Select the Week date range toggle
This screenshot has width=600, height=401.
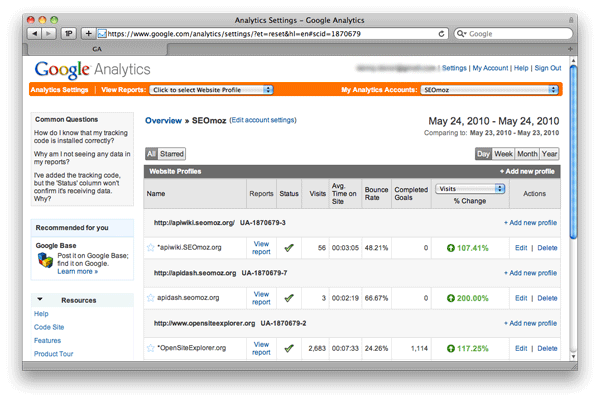click(x=503, y=154)
